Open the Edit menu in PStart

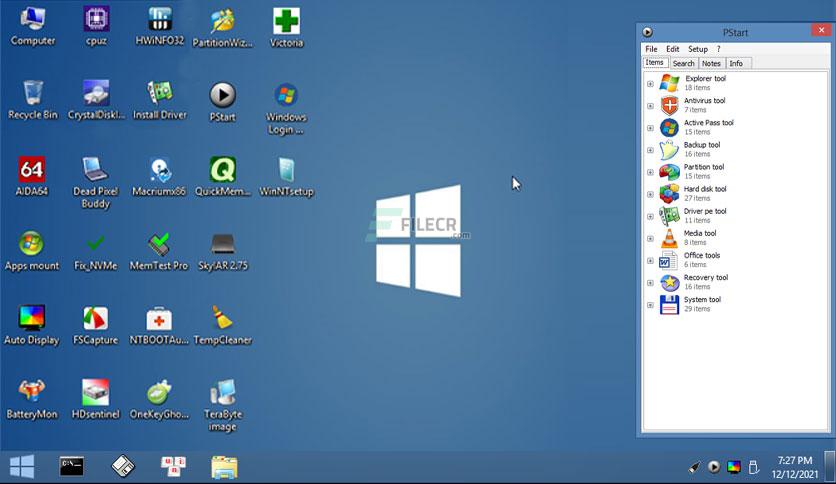672,49
